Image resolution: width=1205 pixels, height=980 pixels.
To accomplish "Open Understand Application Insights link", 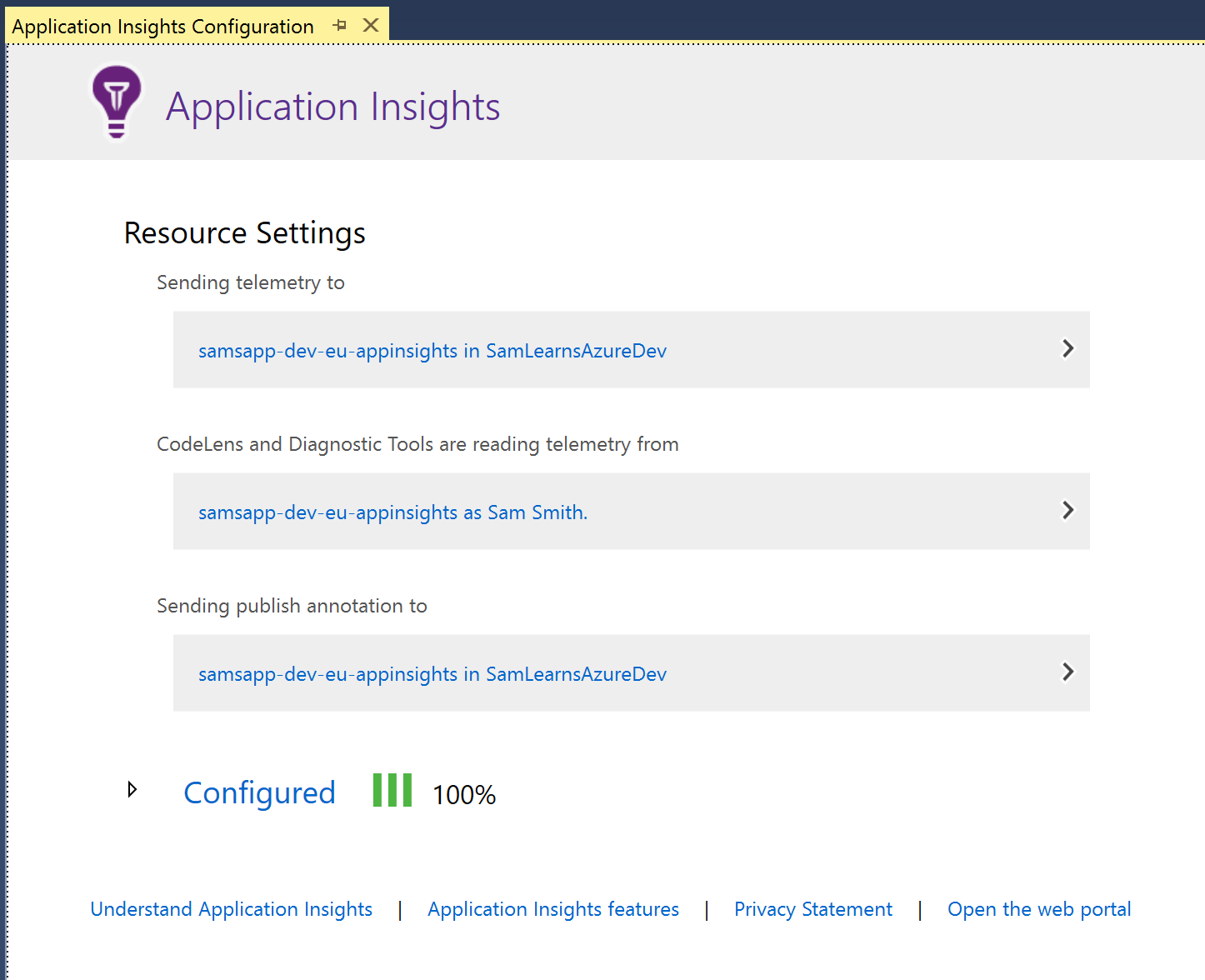I will tap(231, 909).
